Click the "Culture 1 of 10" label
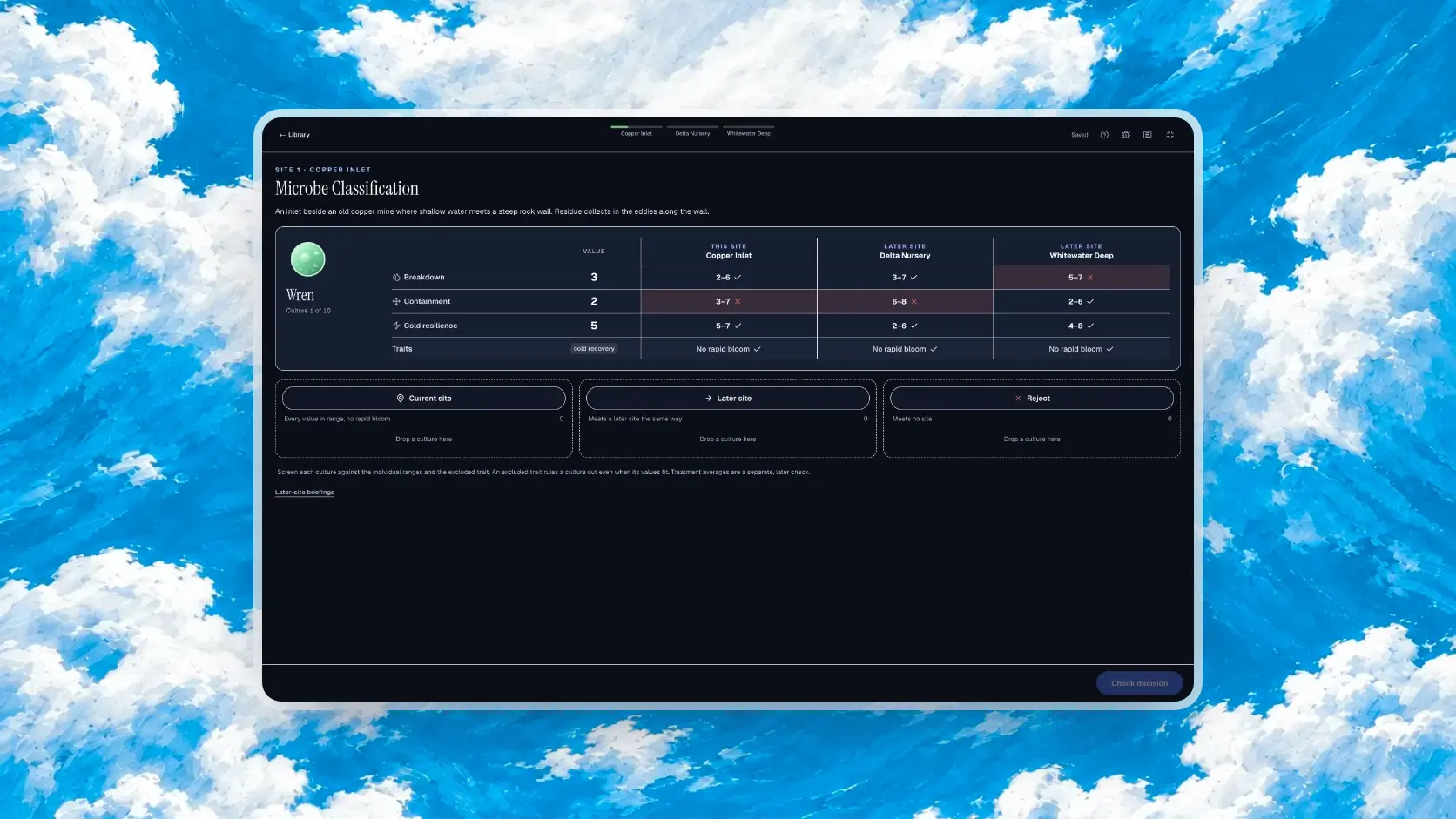The height and width of the screenshot is (819, 1456). click(308, 311)
